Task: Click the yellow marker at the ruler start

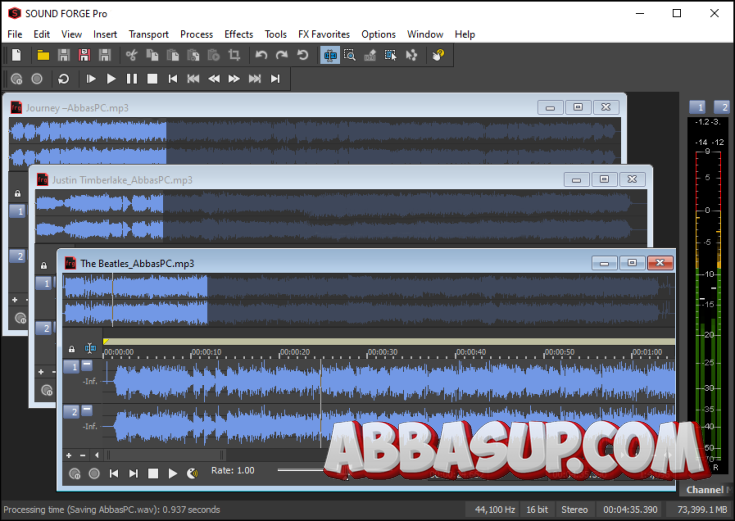Action: pyautogui.click(x=105, y=341)
